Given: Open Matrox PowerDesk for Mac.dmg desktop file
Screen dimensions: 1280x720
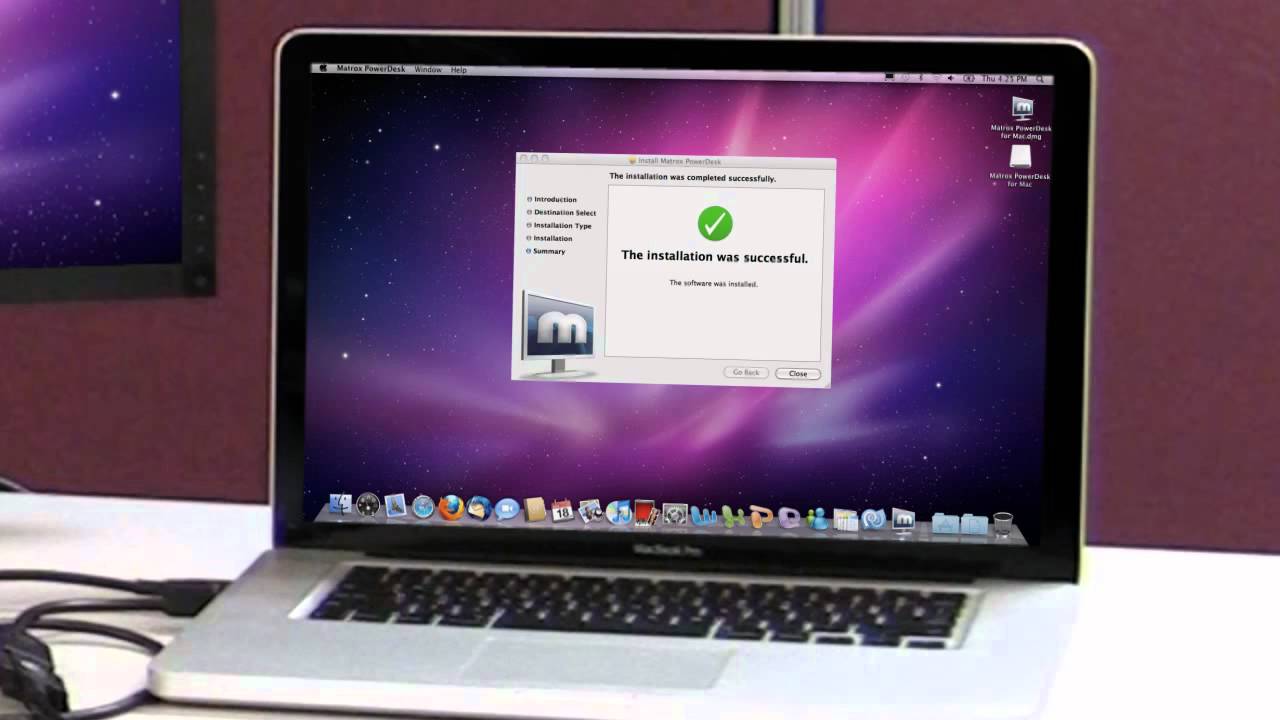Looking at the screenshot, I should pyautogui.click(x=1021, y=118).
